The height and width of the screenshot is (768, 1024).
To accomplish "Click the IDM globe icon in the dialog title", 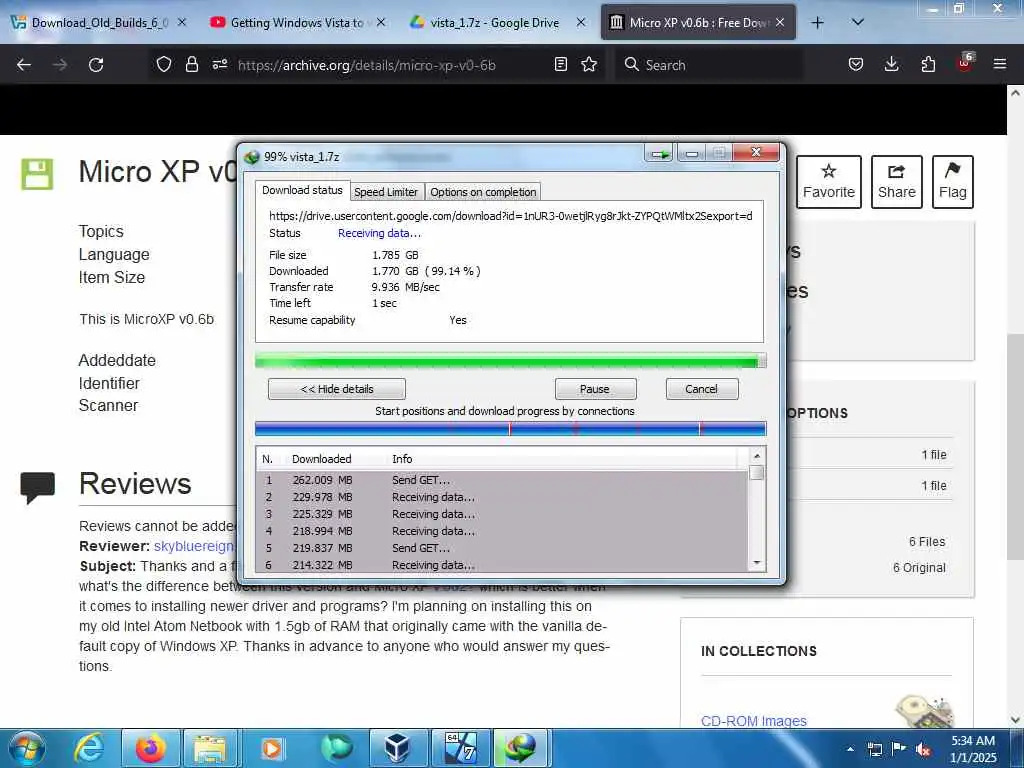I will pyautogui.click(x=252, y=157).
